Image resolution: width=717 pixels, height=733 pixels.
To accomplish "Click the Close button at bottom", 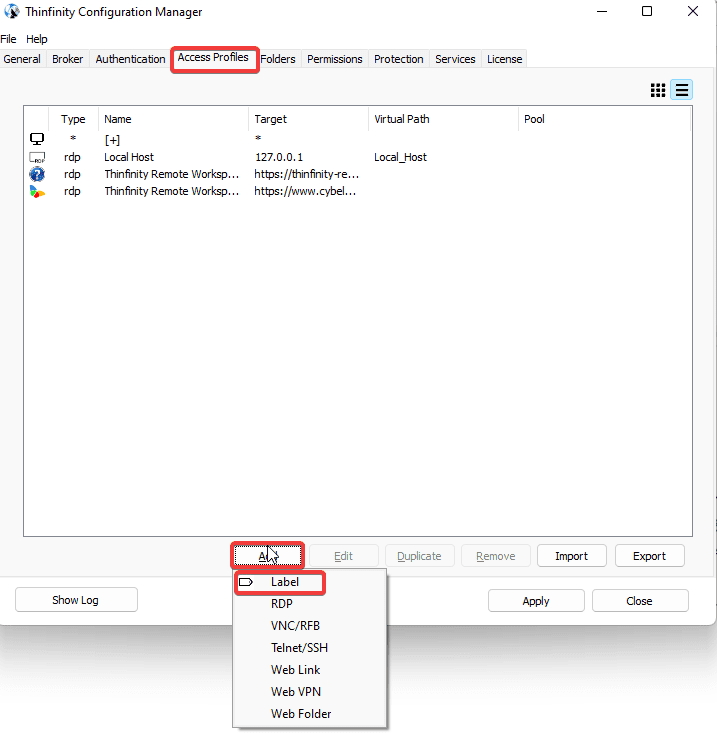I will coord(640,601).
